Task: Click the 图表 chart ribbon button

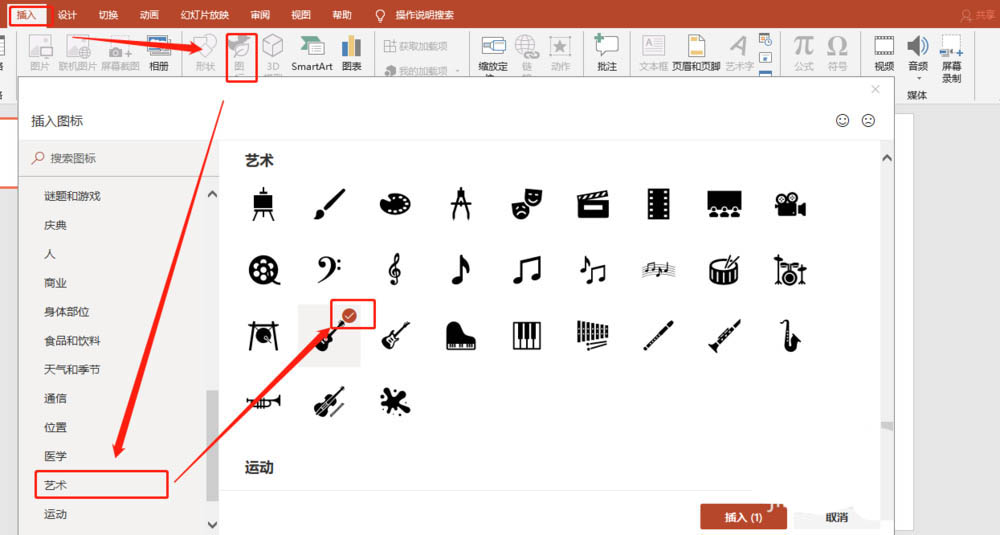Action: 351,53
